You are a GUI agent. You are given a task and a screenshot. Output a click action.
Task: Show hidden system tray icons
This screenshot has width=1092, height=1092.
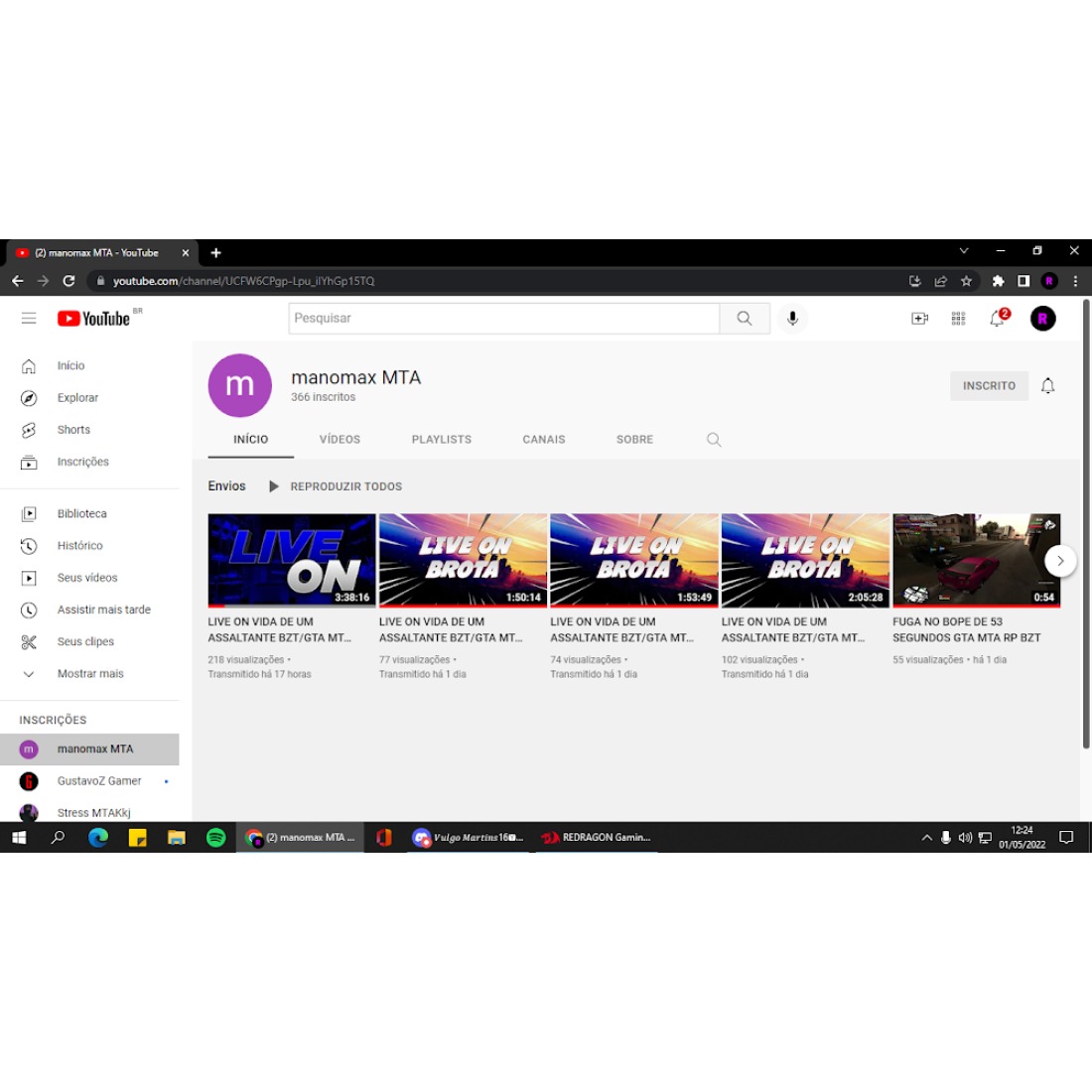pyautogui.click(x=927, y=837)
